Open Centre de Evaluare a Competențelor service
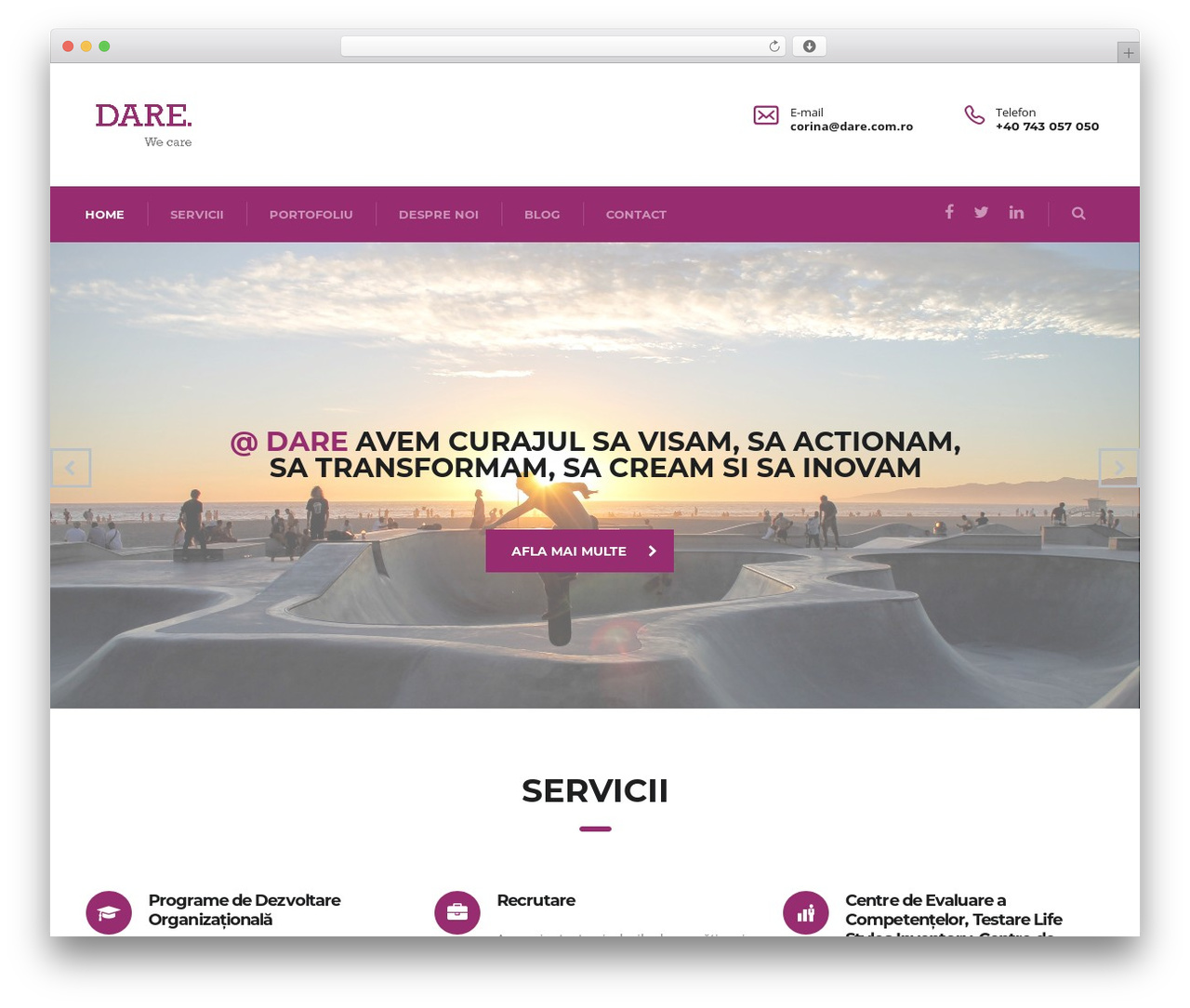 (x=954, y=913)
